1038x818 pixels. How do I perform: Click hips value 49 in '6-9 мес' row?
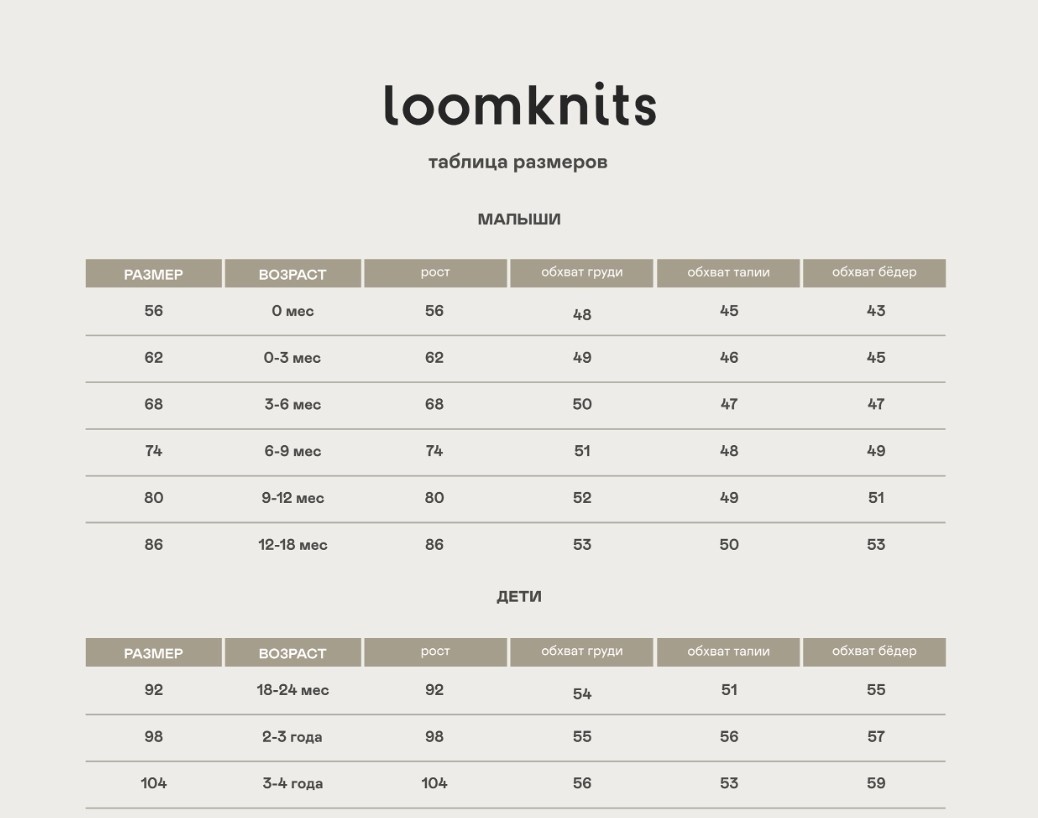pos(876,451)
